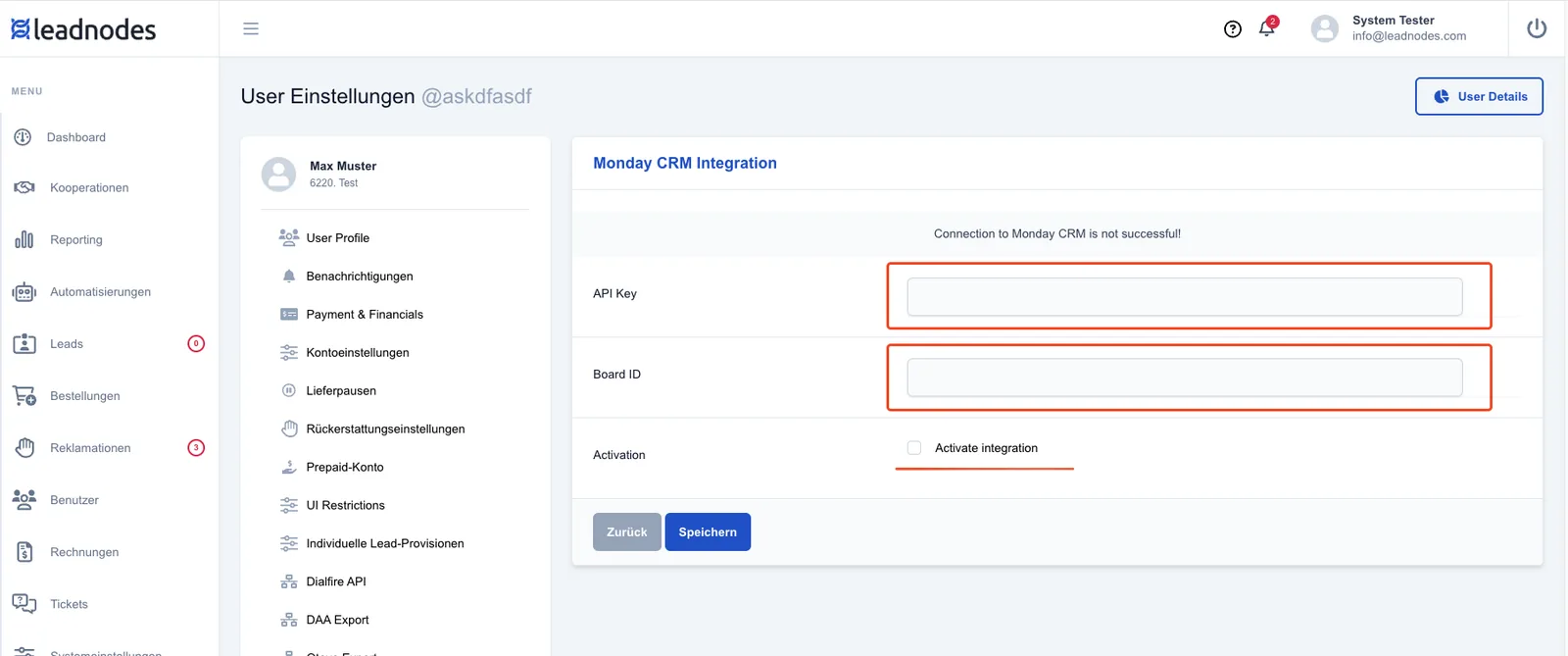Click the Benutzer people icon
Image resolution: width=1568 pixels, height=656 pixels.
(24, 499)
